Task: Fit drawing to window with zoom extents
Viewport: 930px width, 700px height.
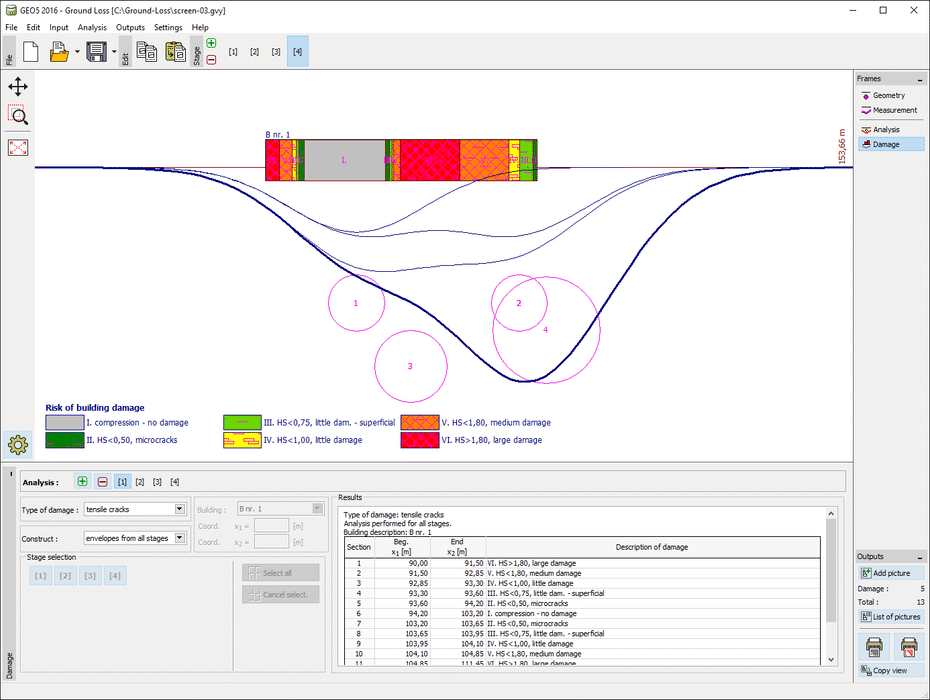Action: click(18, 147)
